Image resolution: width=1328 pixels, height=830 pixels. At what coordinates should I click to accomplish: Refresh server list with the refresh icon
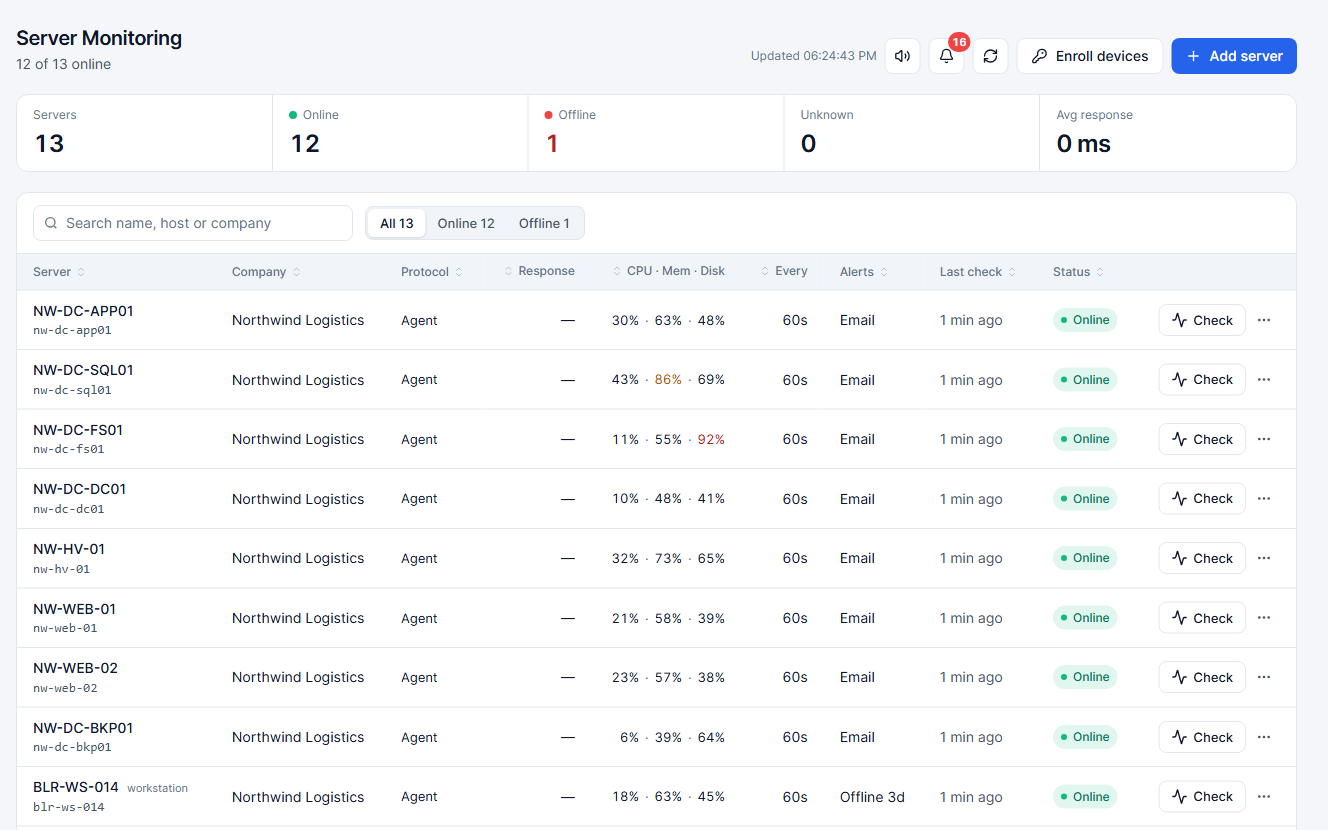(990, 56)
